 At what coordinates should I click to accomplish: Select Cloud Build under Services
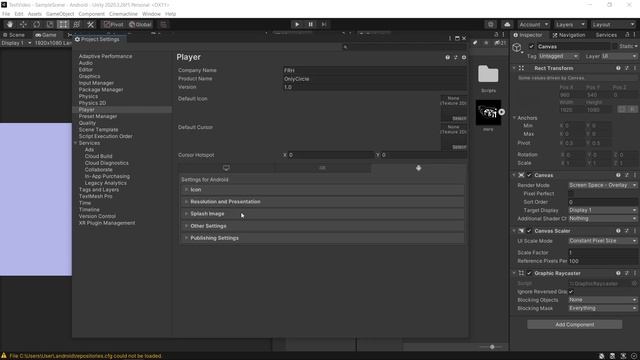(98, 156)
